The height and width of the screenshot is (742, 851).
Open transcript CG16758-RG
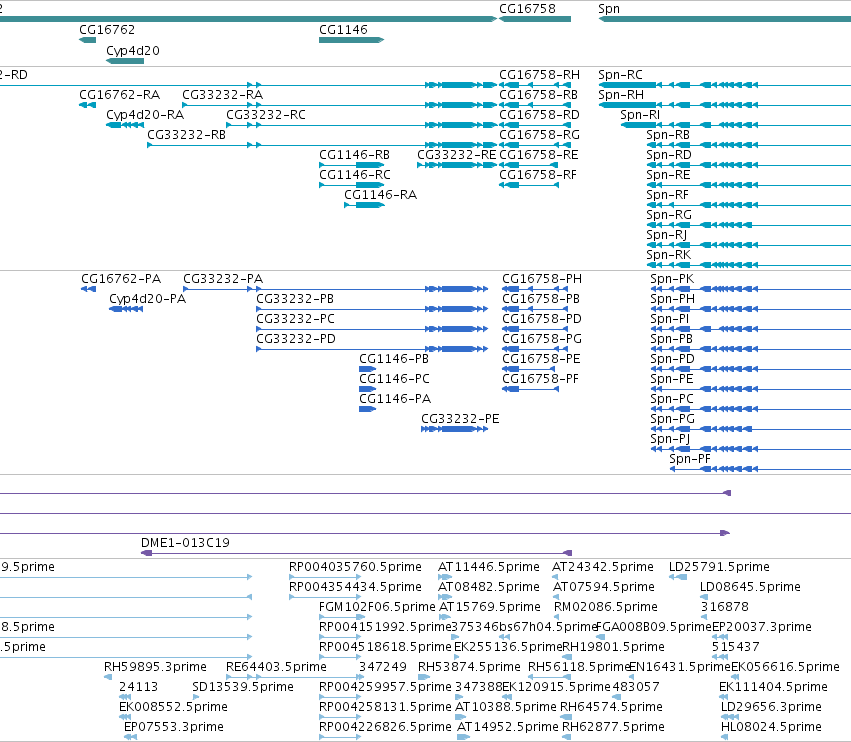pyautogui.click(x=539, y=135)
